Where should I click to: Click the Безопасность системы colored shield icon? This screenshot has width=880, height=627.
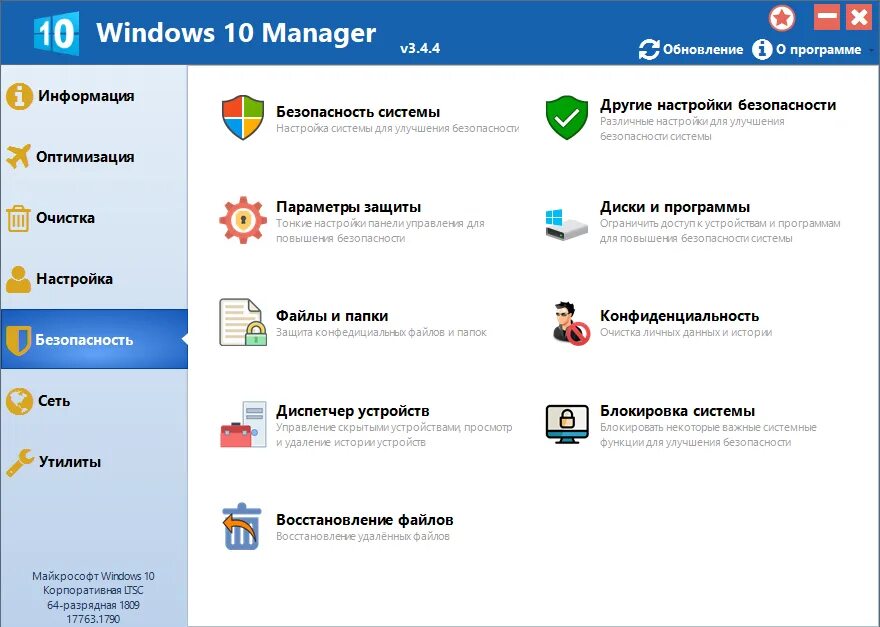242,117
